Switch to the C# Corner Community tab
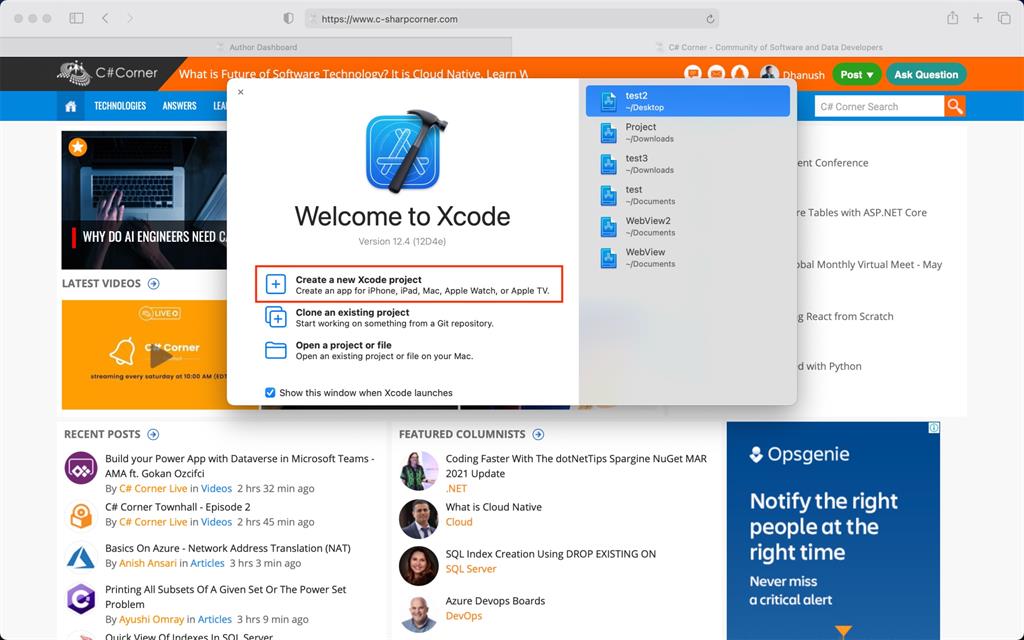Viewport: 1024px width, 640px height. [768, 47]
